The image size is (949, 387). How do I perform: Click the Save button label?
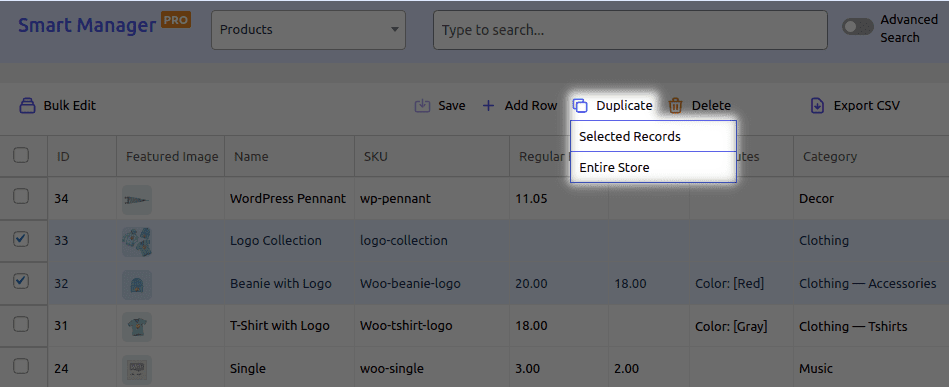coord(452,105)
